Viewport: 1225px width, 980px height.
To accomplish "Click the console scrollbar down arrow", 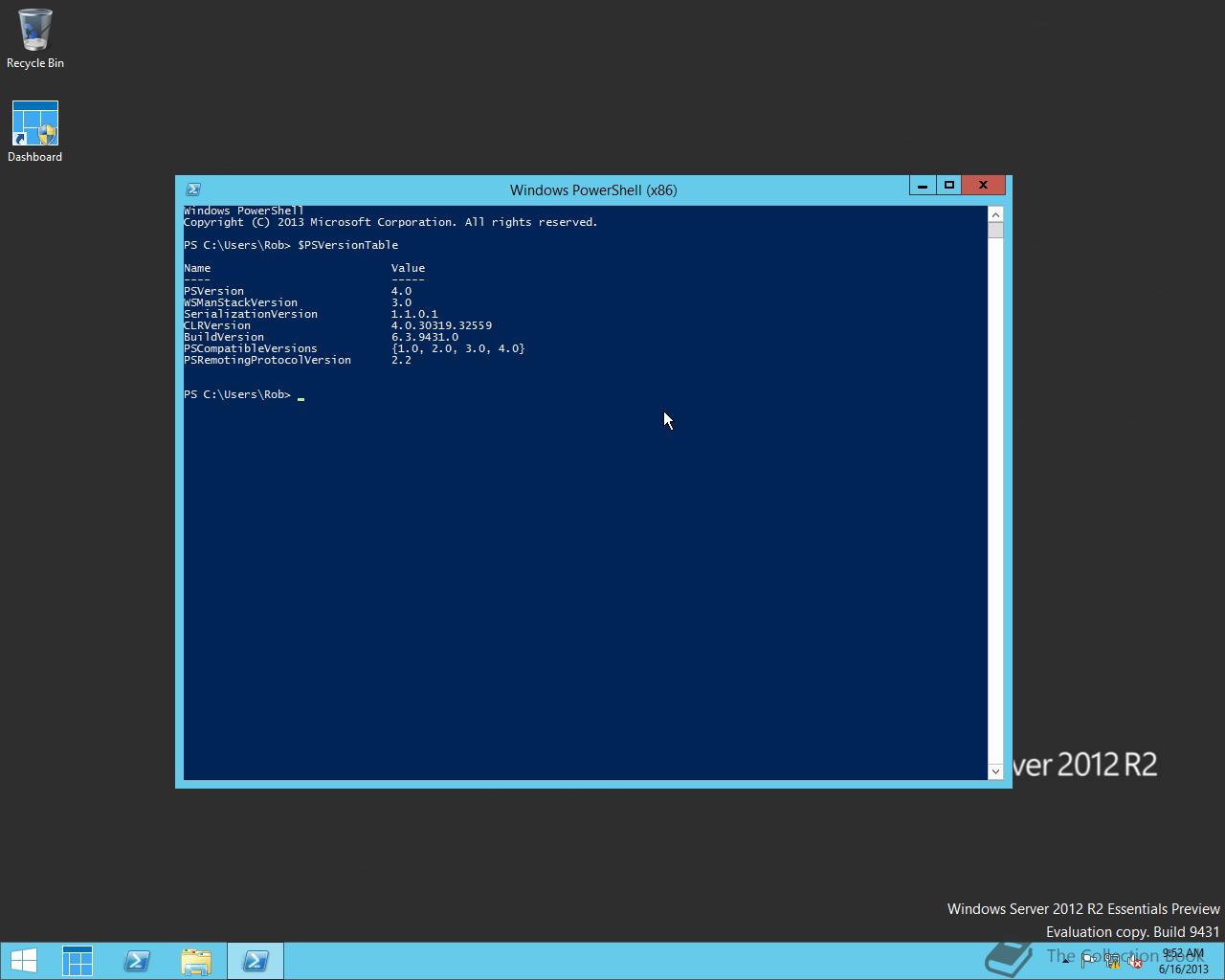I will [995, 771].
